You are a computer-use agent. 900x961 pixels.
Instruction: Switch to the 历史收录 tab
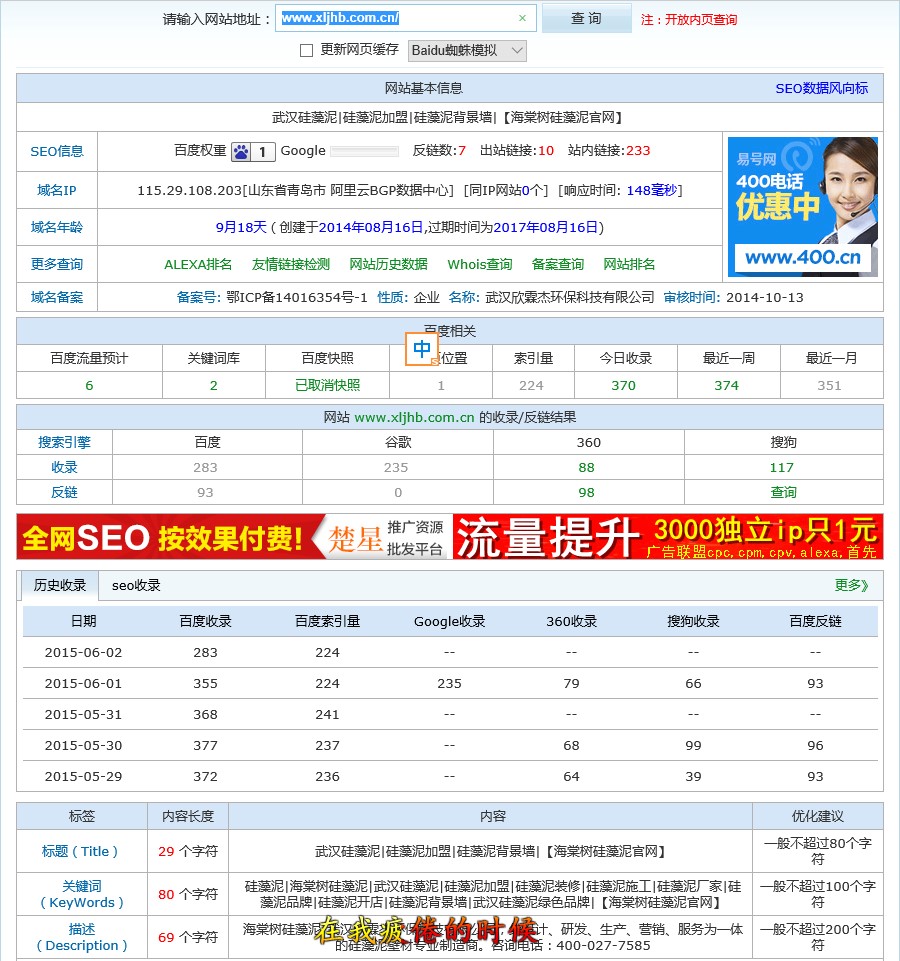[59, 585]
